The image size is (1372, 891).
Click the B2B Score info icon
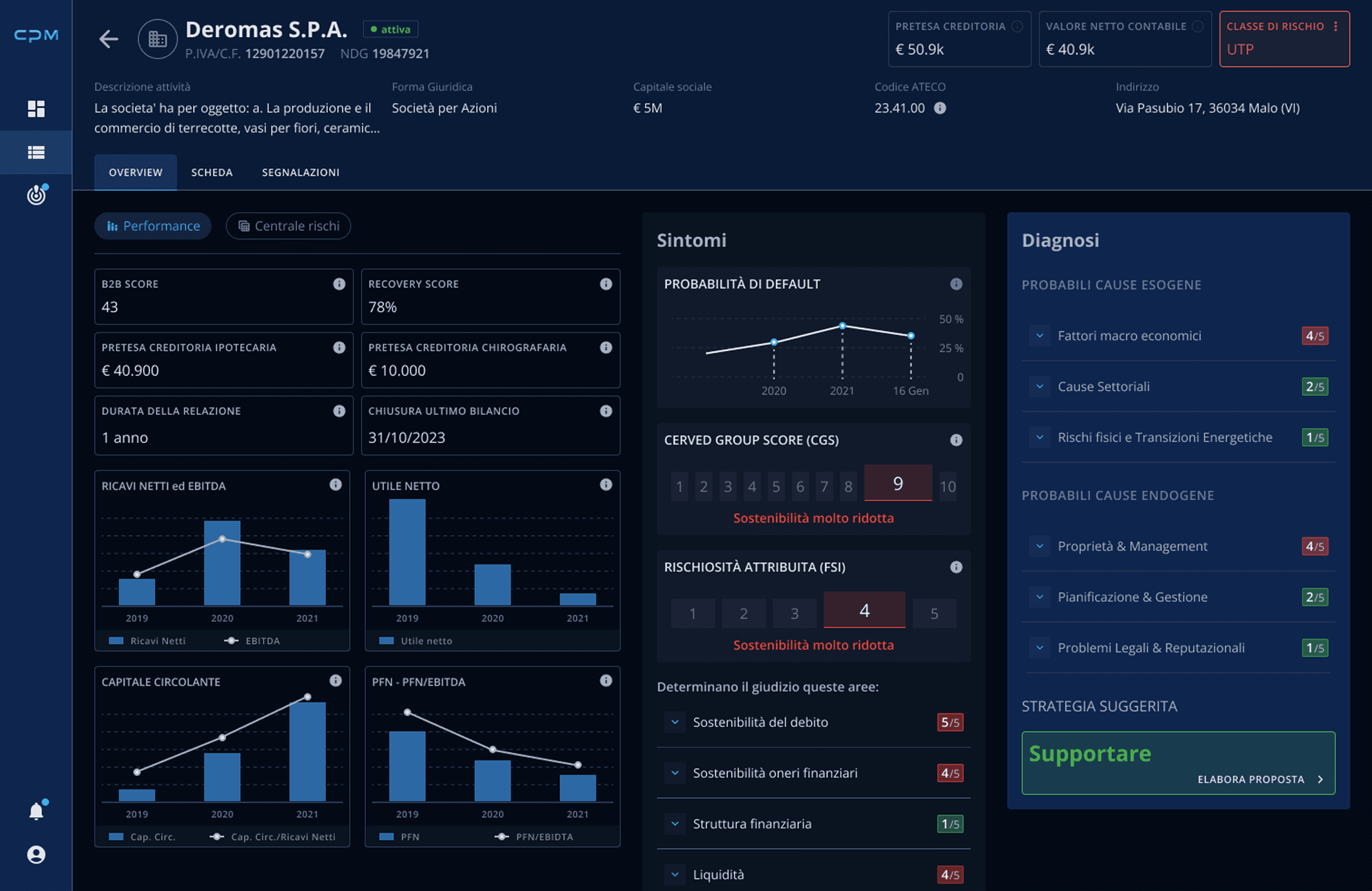(x=339, y=284)
